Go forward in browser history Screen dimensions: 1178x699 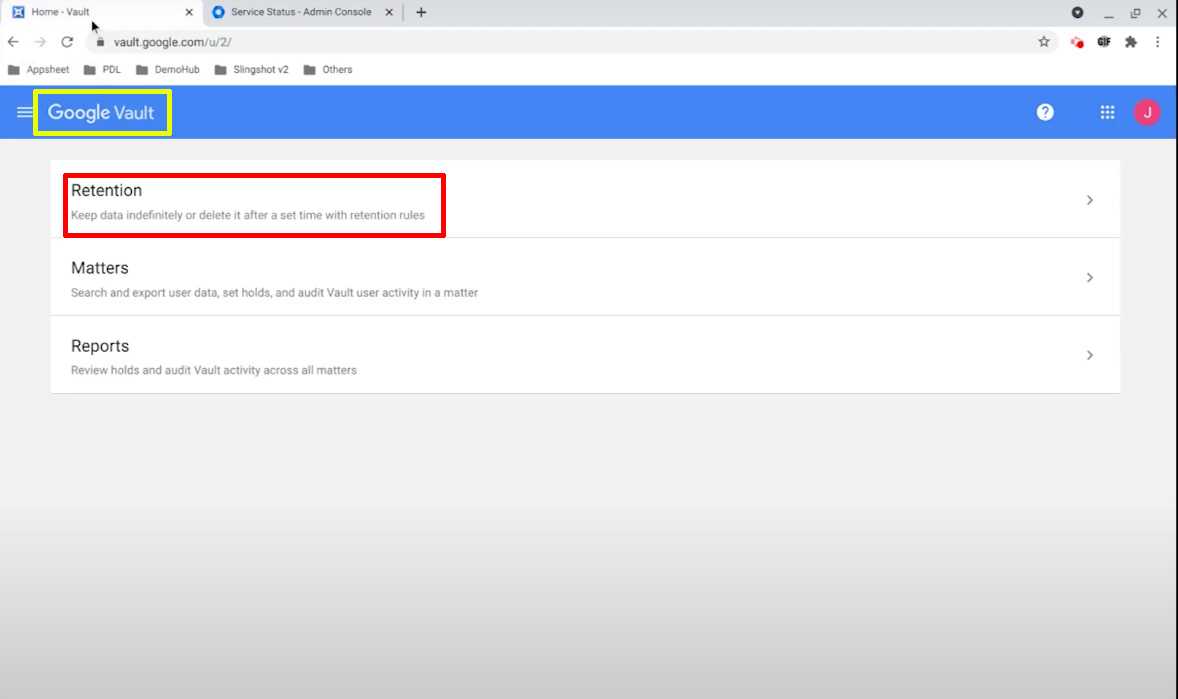(x=40, y=42)
